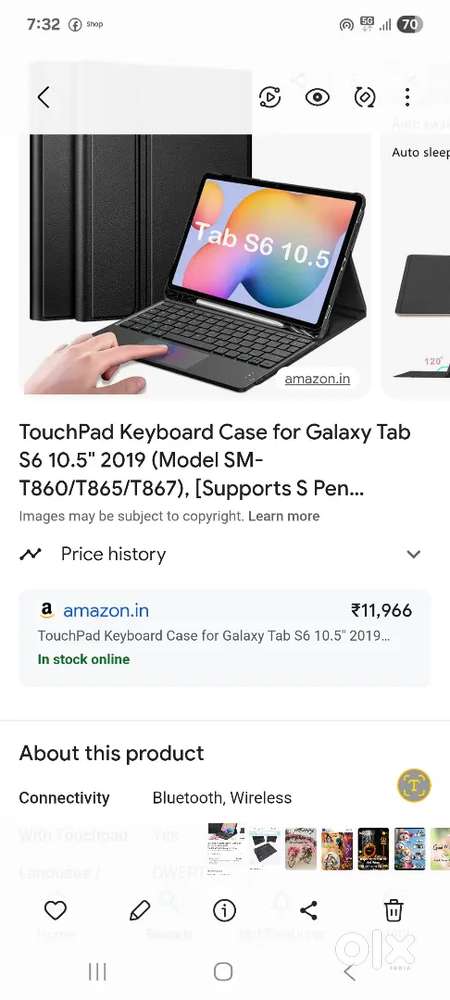Select first thumbnail in bottom filmstrip

coord(223,846)
